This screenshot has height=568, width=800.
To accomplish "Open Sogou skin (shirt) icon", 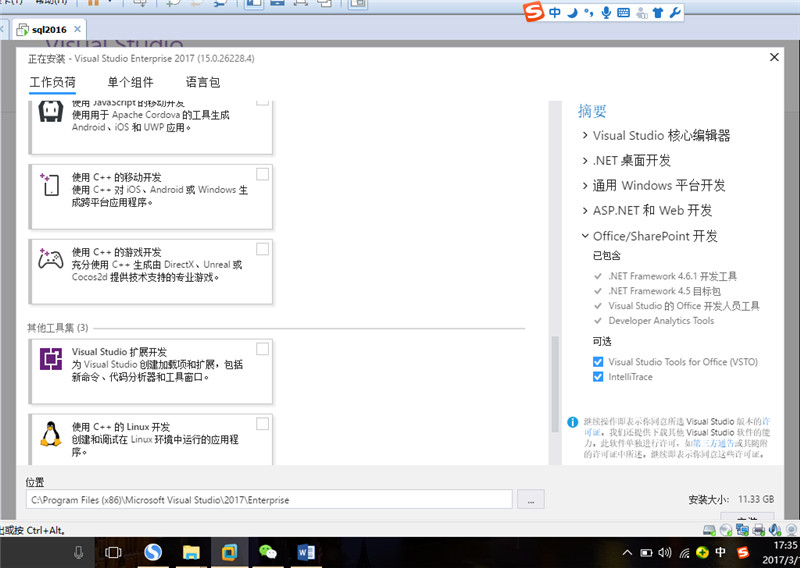I will click(658, 13).
